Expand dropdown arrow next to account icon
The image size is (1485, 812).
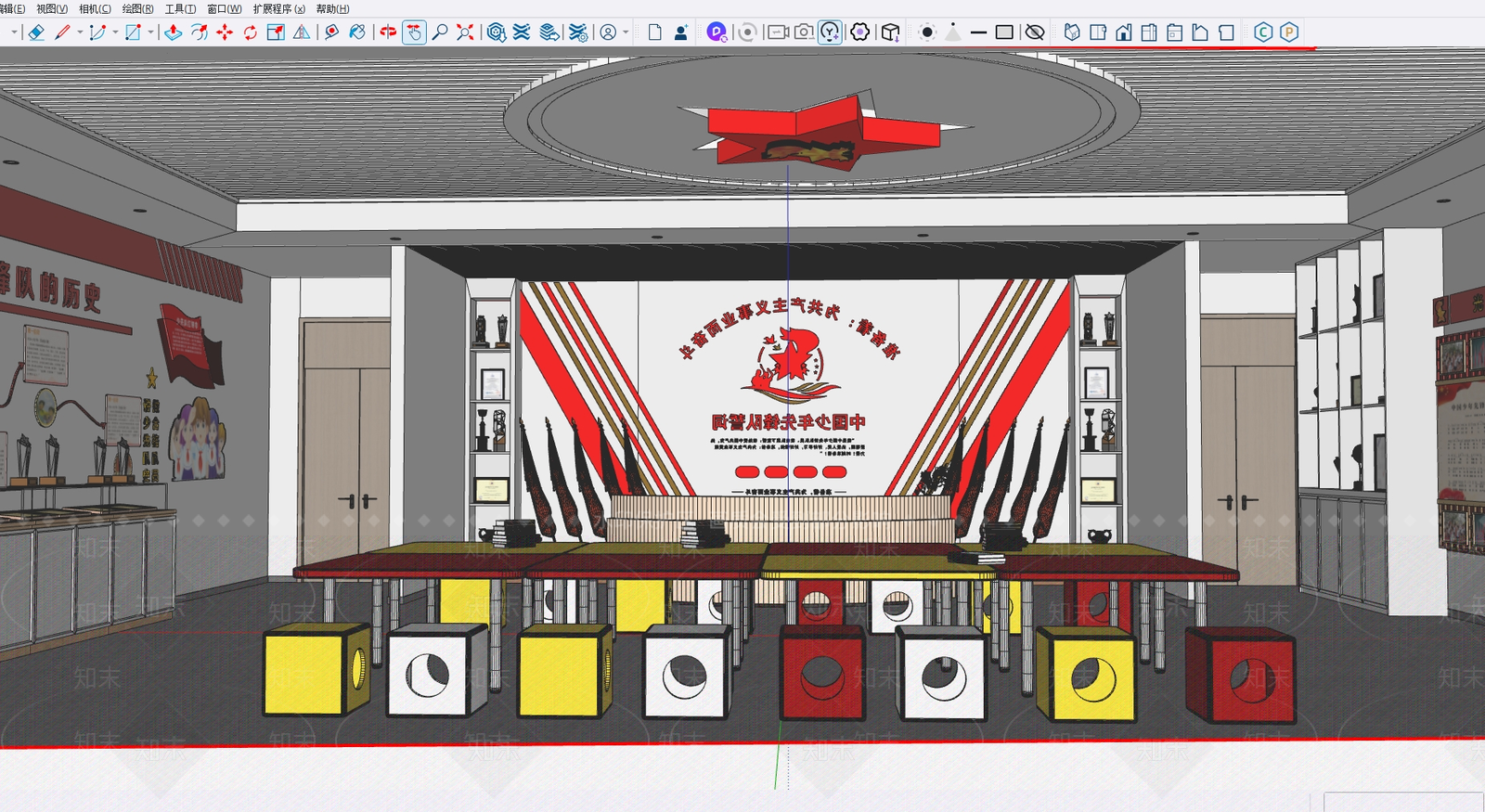click(626, 32)
